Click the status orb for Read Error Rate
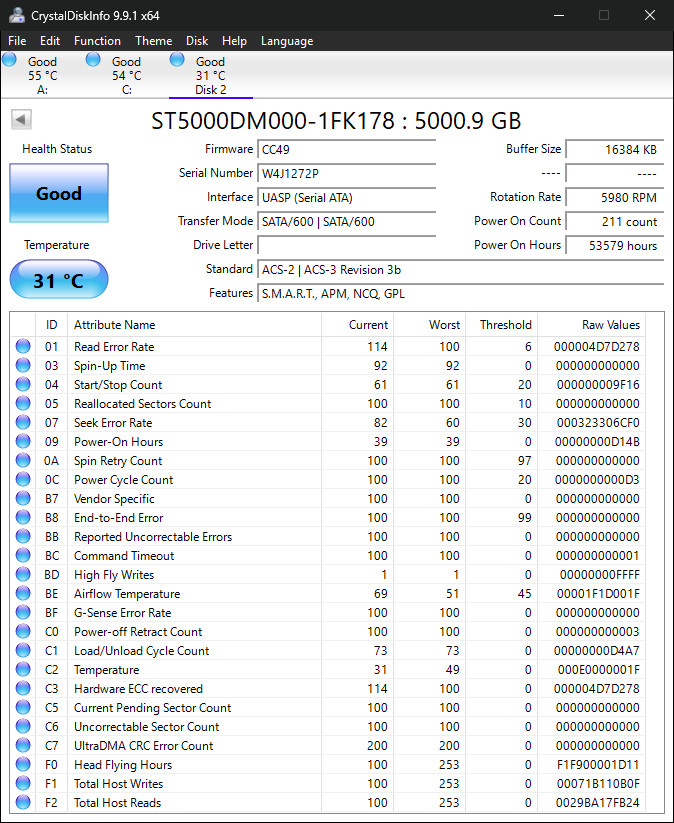 point(23,346)
